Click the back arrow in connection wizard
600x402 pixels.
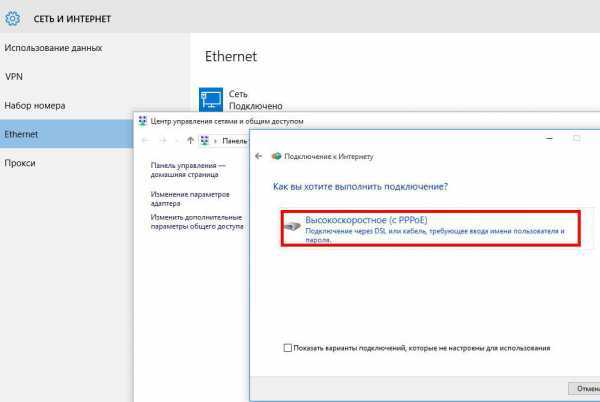pos(259,156)
